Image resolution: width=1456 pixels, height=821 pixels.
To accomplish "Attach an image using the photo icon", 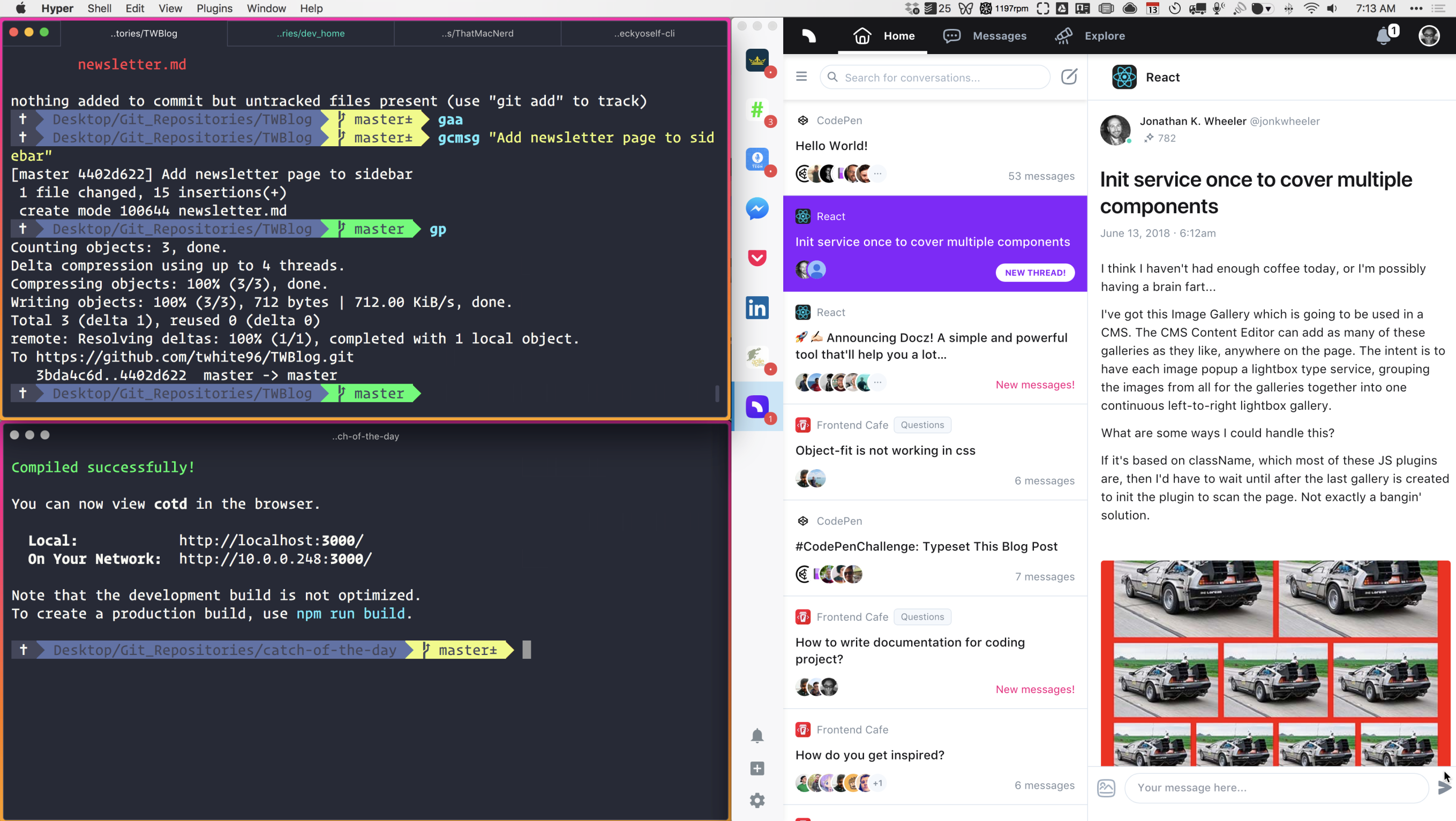I will pos(1106,787).
